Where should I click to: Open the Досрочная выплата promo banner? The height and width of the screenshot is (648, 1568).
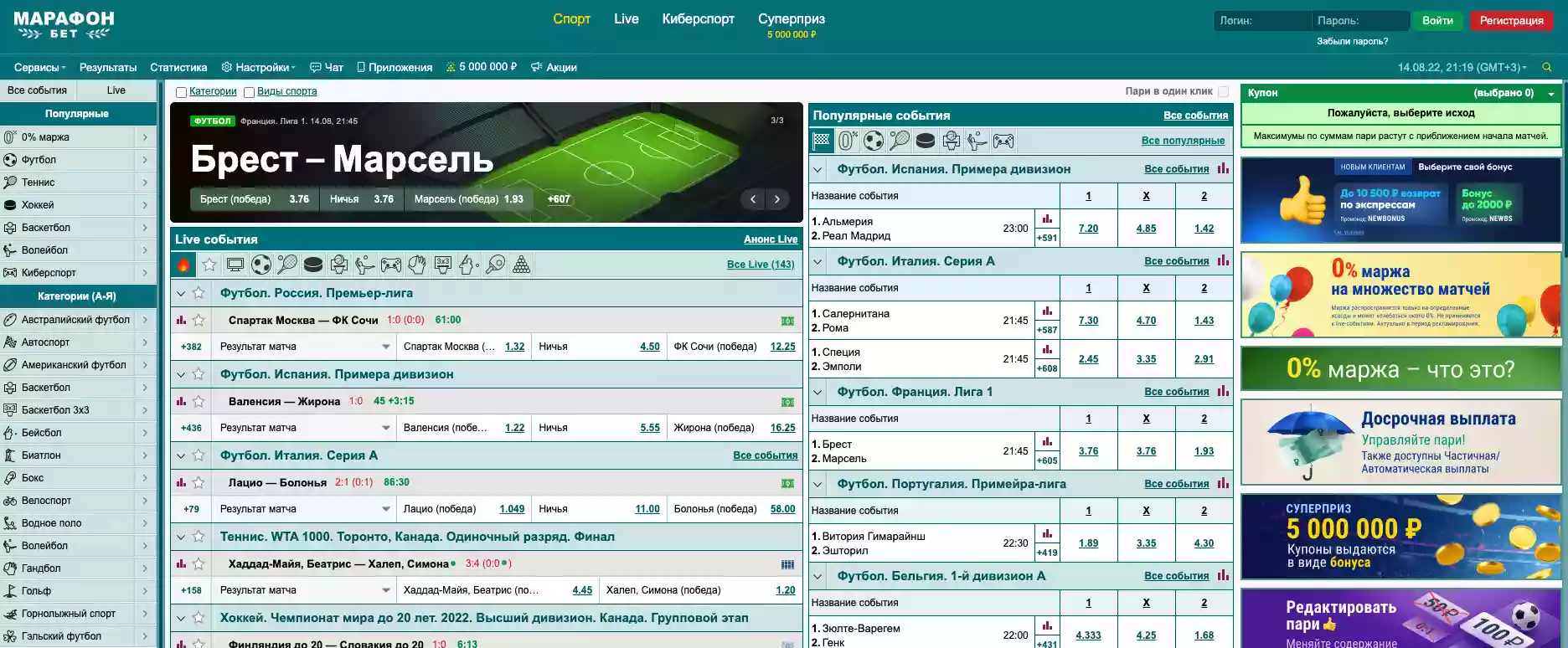(x=1400, y=442)
